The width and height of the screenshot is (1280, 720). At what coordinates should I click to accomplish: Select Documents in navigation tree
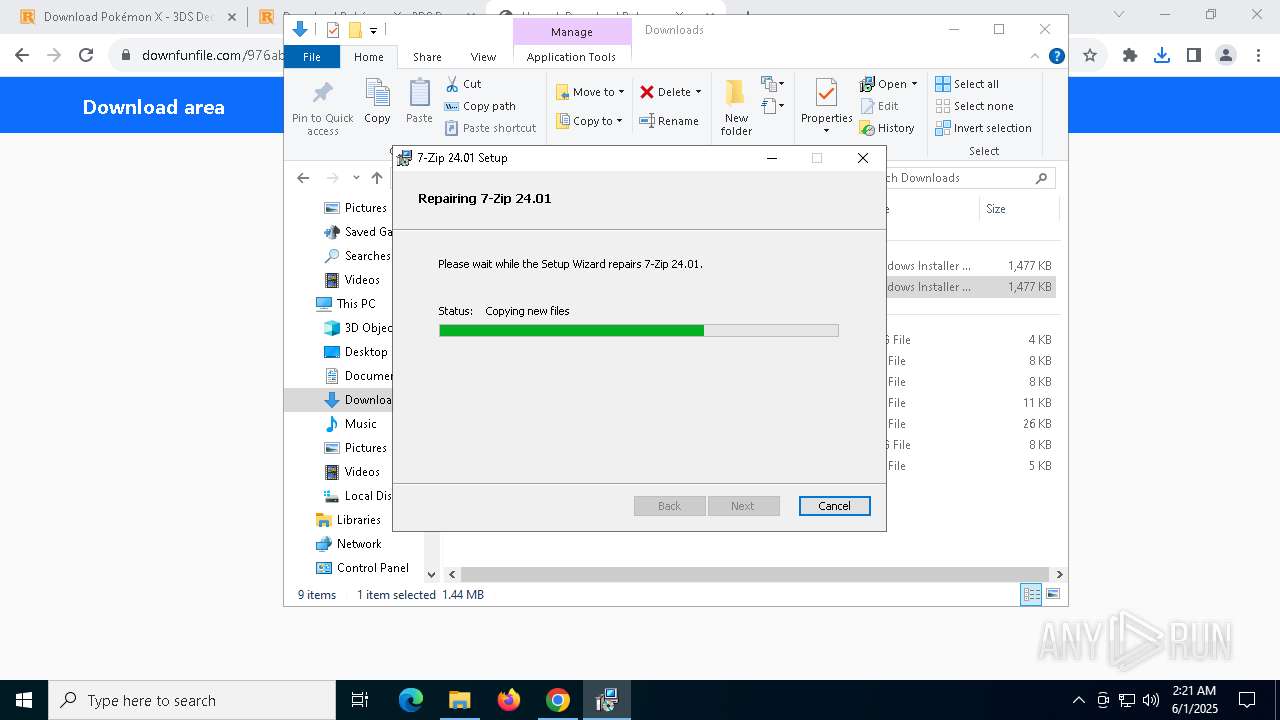[357, 376]
